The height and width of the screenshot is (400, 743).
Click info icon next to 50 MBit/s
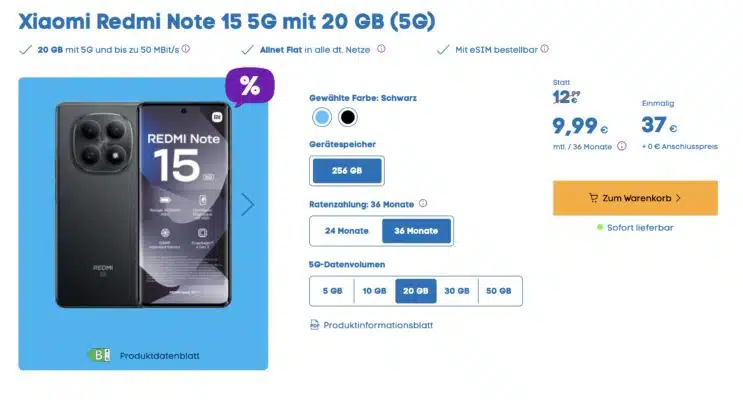186,49
